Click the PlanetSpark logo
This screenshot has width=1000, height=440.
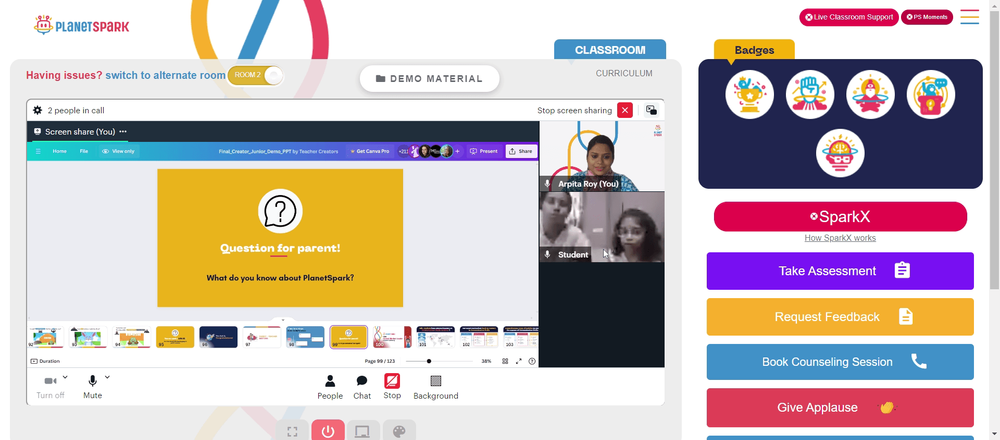(x=82, y=26)
